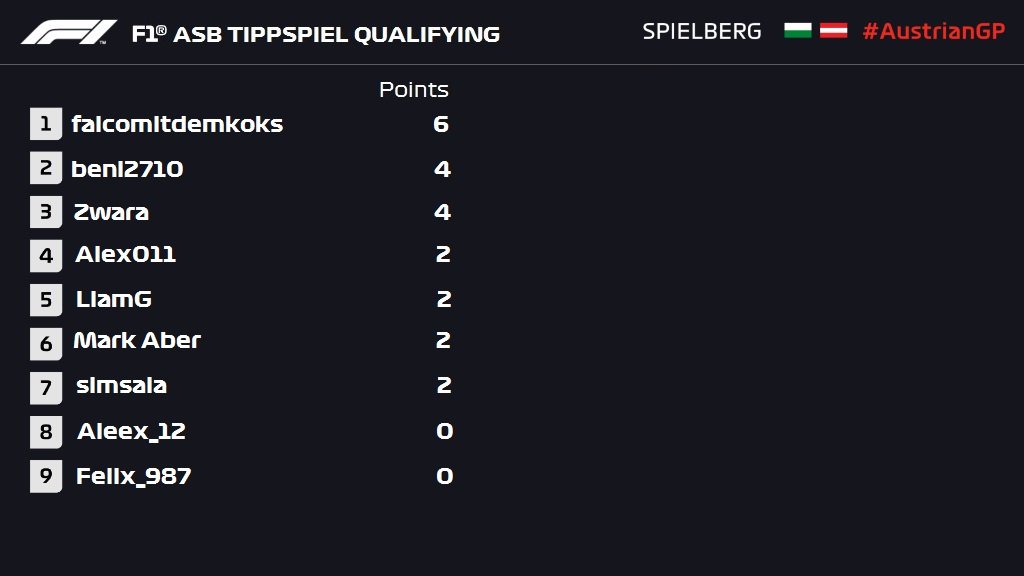Open the #AustrianGP hashtag
The height and width of the screenshot is (576, 1024).
pos(934,31)
